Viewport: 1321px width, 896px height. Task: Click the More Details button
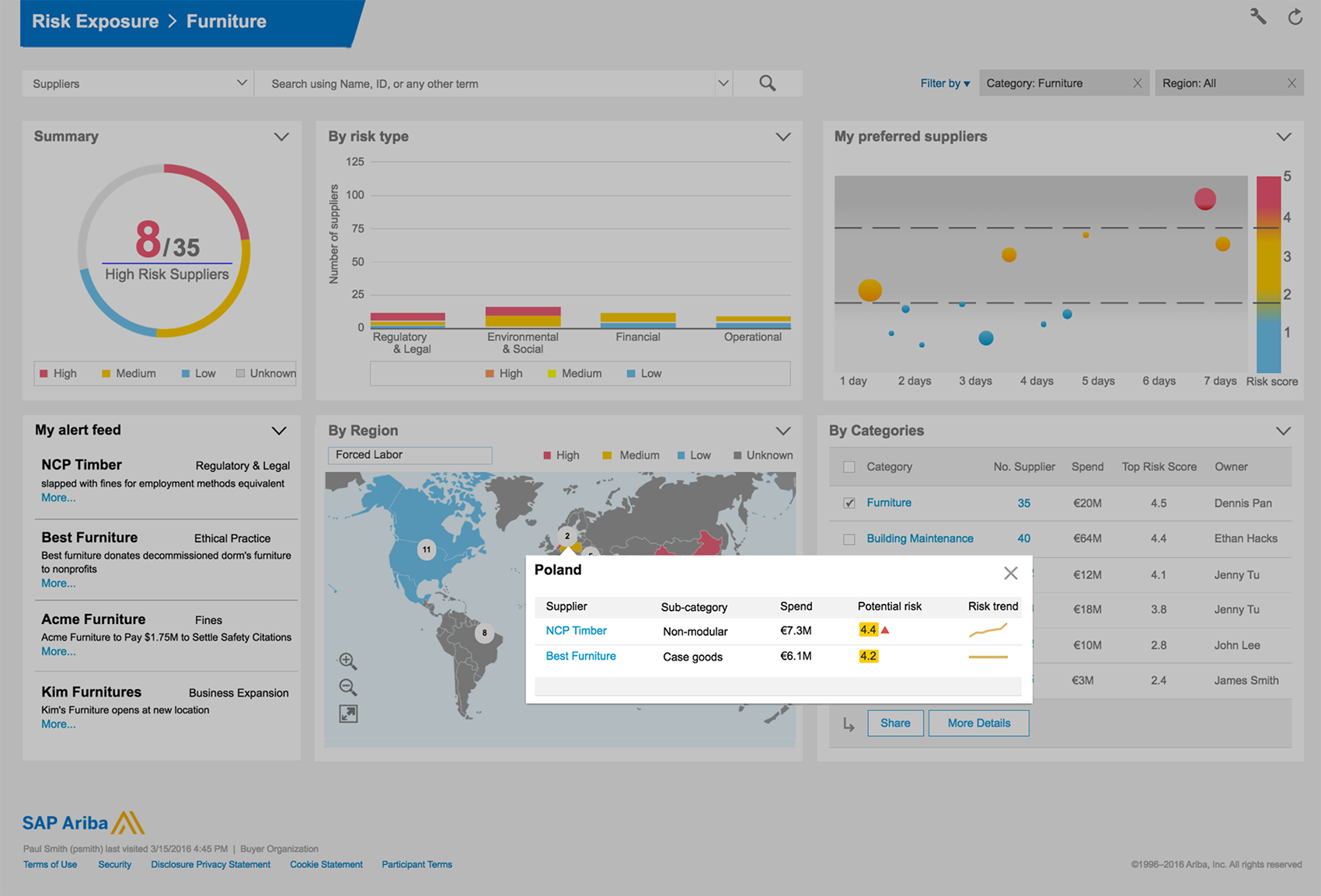(978, 723)
